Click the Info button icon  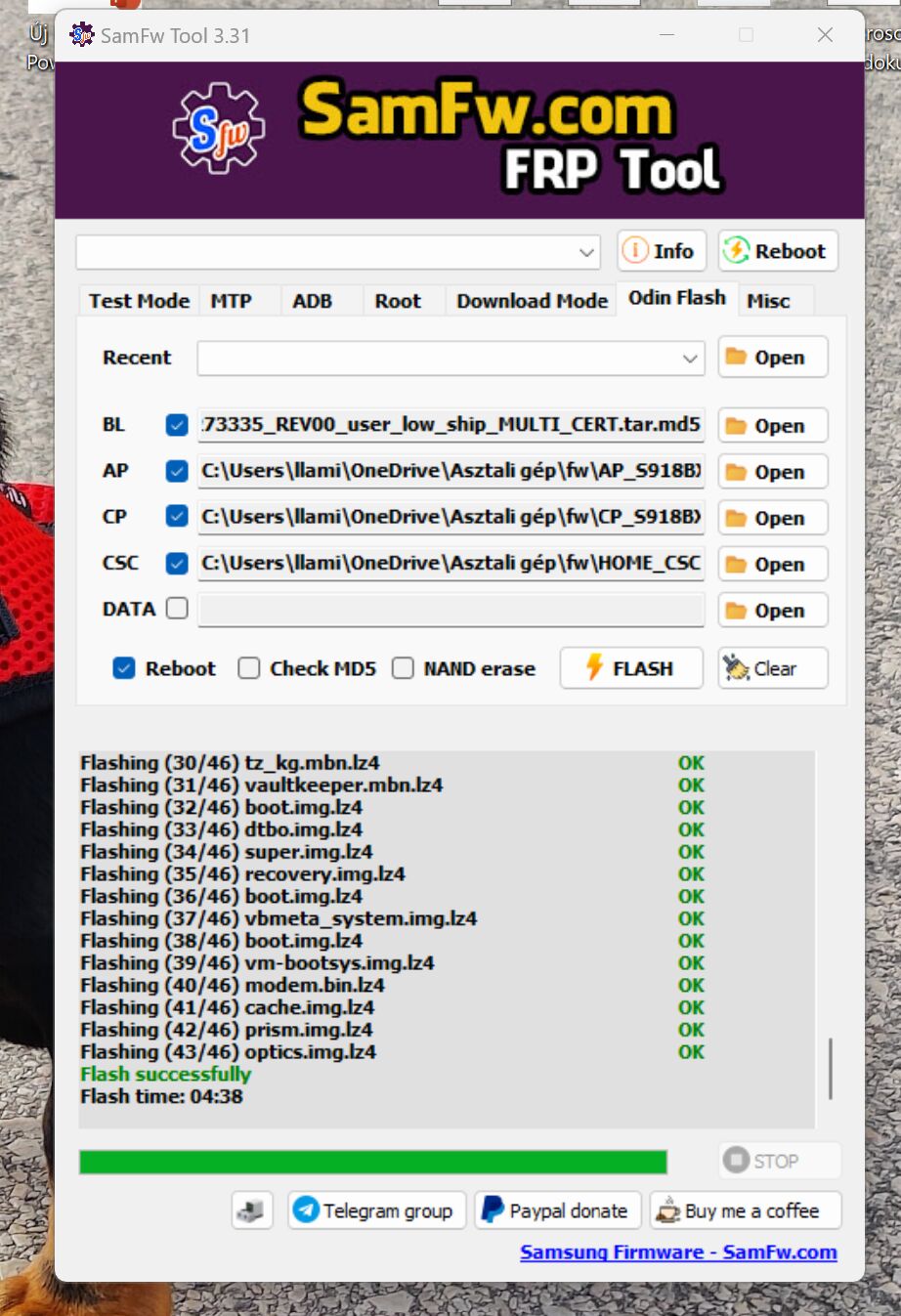[x=635, y=251]
